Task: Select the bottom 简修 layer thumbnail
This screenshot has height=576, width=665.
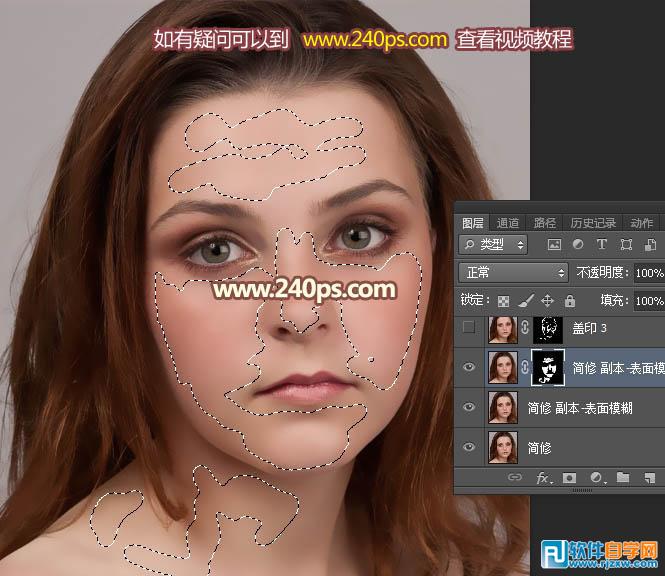Action: [503, 447]
